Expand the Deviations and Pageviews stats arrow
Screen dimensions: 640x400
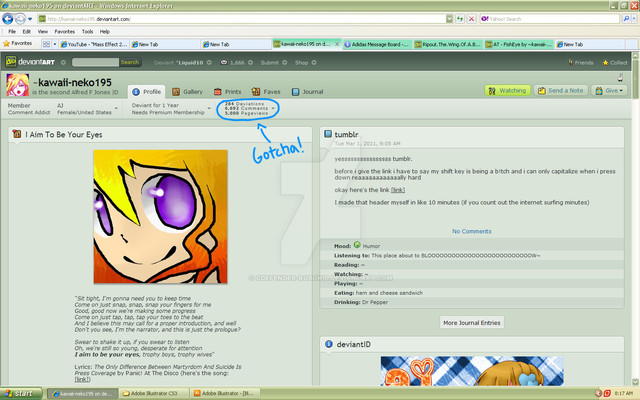click(273, 109)
